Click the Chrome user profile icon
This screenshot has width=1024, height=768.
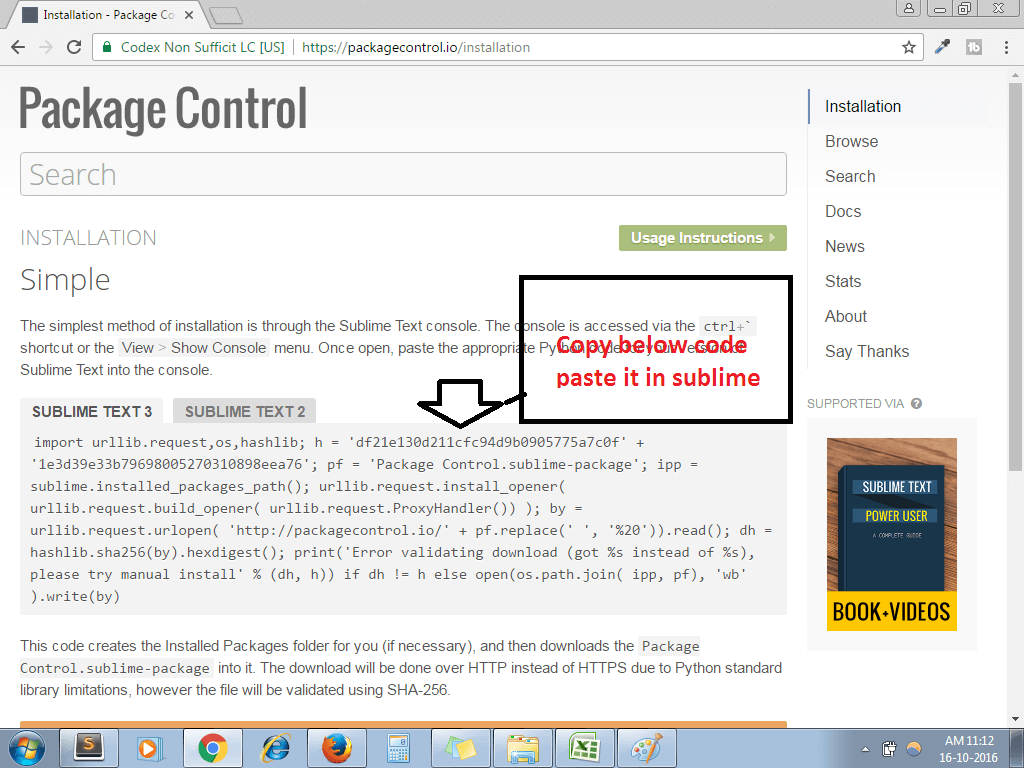point(908,8)
